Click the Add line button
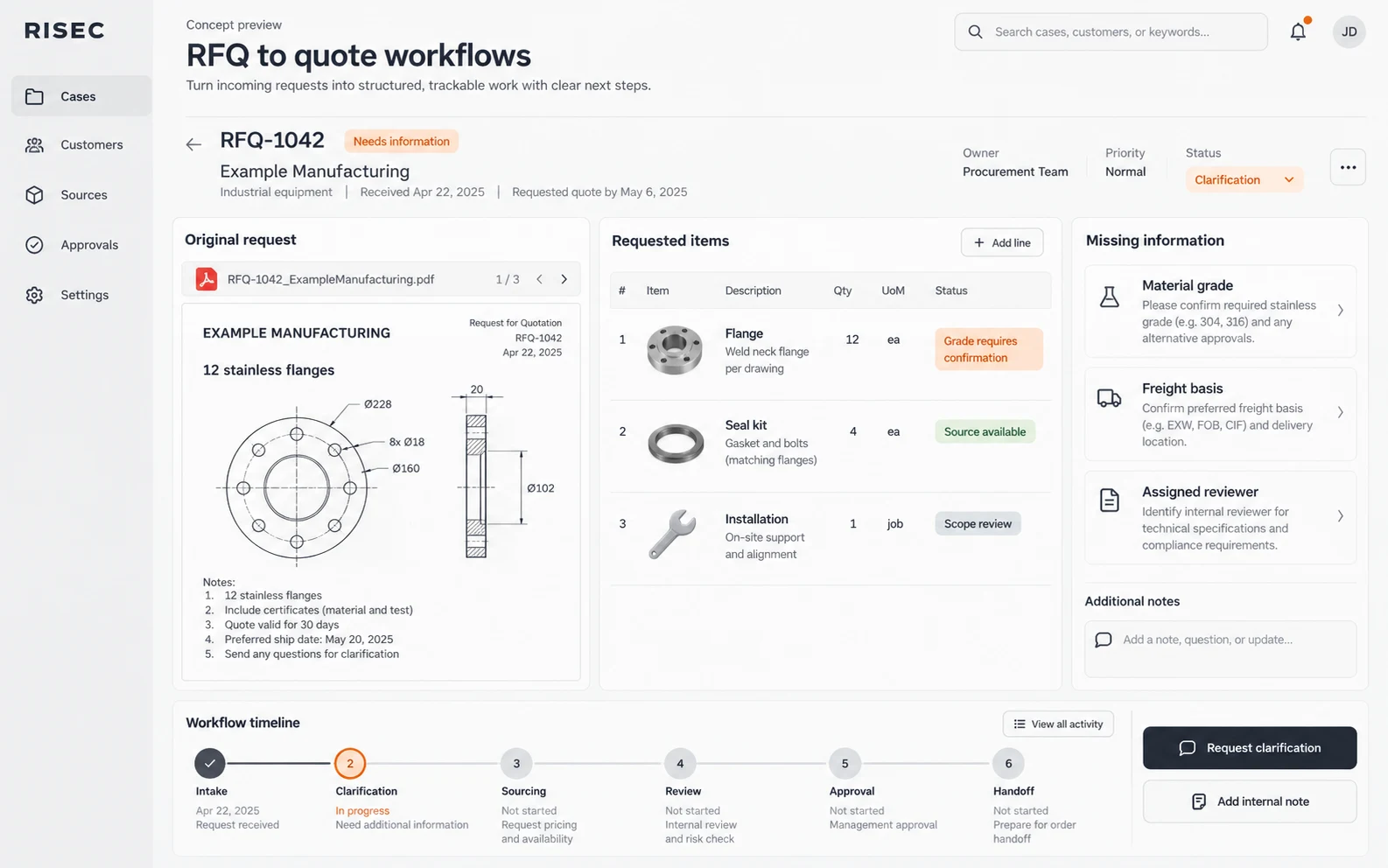 (x=1002, y=242)
